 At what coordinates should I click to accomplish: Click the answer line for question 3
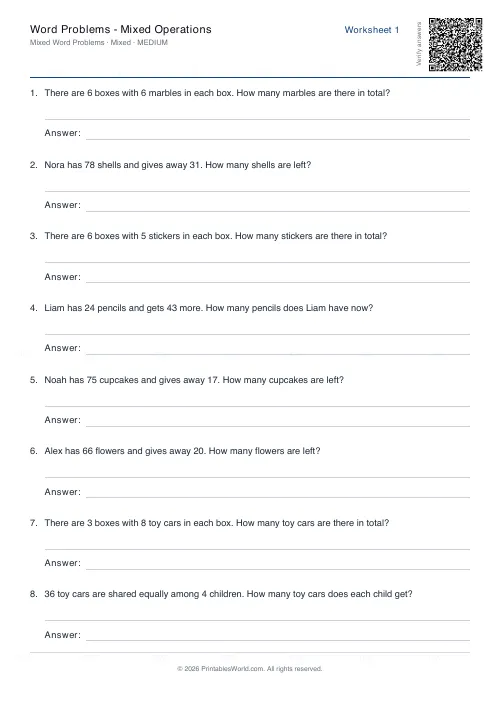point(278,279)
